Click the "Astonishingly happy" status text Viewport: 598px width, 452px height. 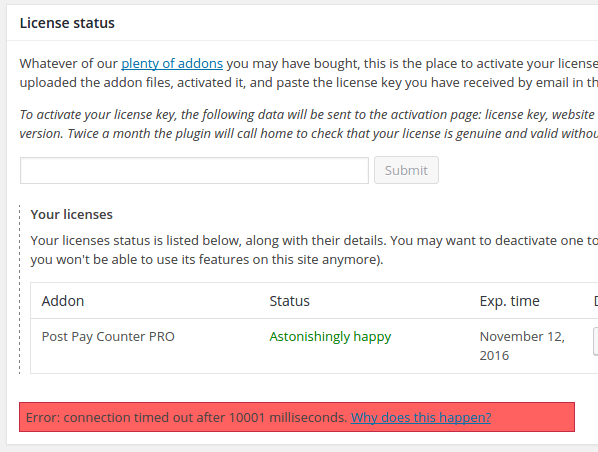tap(330, 337)
